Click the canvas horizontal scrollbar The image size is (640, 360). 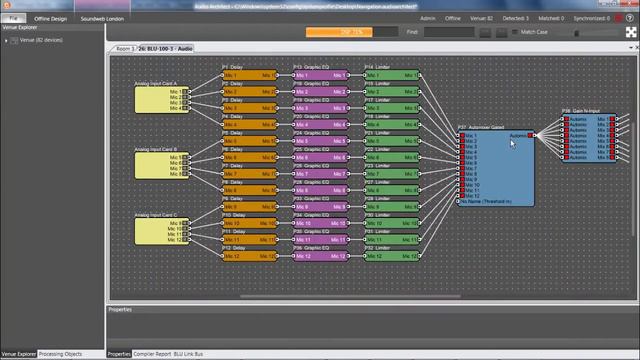[350, 297]
